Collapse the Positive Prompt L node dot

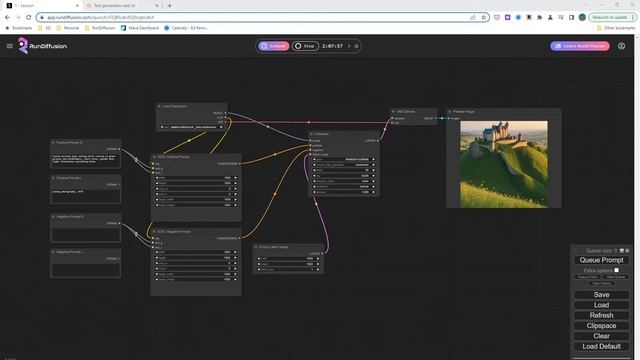click(53, 178)
